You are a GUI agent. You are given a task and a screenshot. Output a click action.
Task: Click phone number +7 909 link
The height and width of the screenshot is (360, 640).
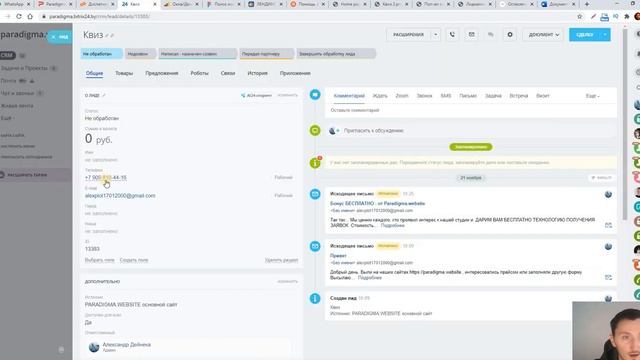pyautogui.click(x=106, y=178)
